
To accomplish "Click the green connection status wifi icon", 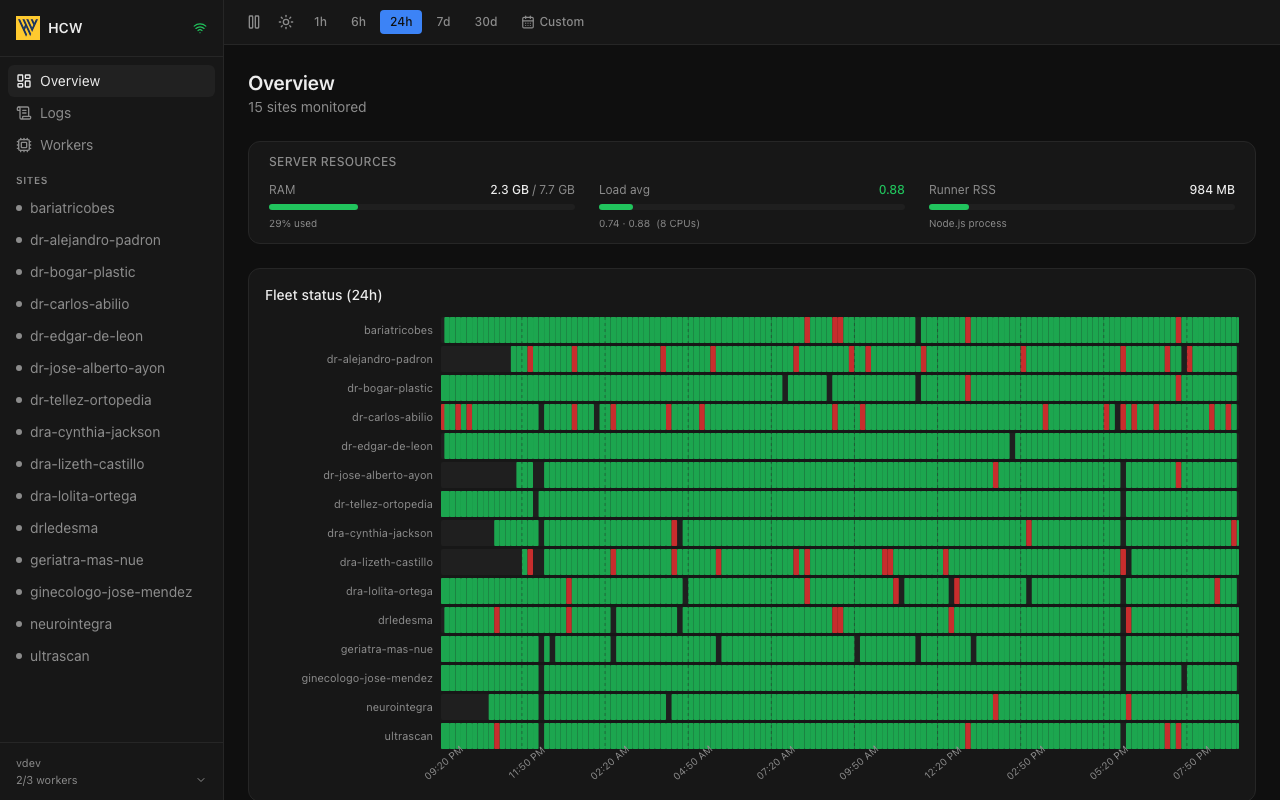I will (x=200, y=28).
